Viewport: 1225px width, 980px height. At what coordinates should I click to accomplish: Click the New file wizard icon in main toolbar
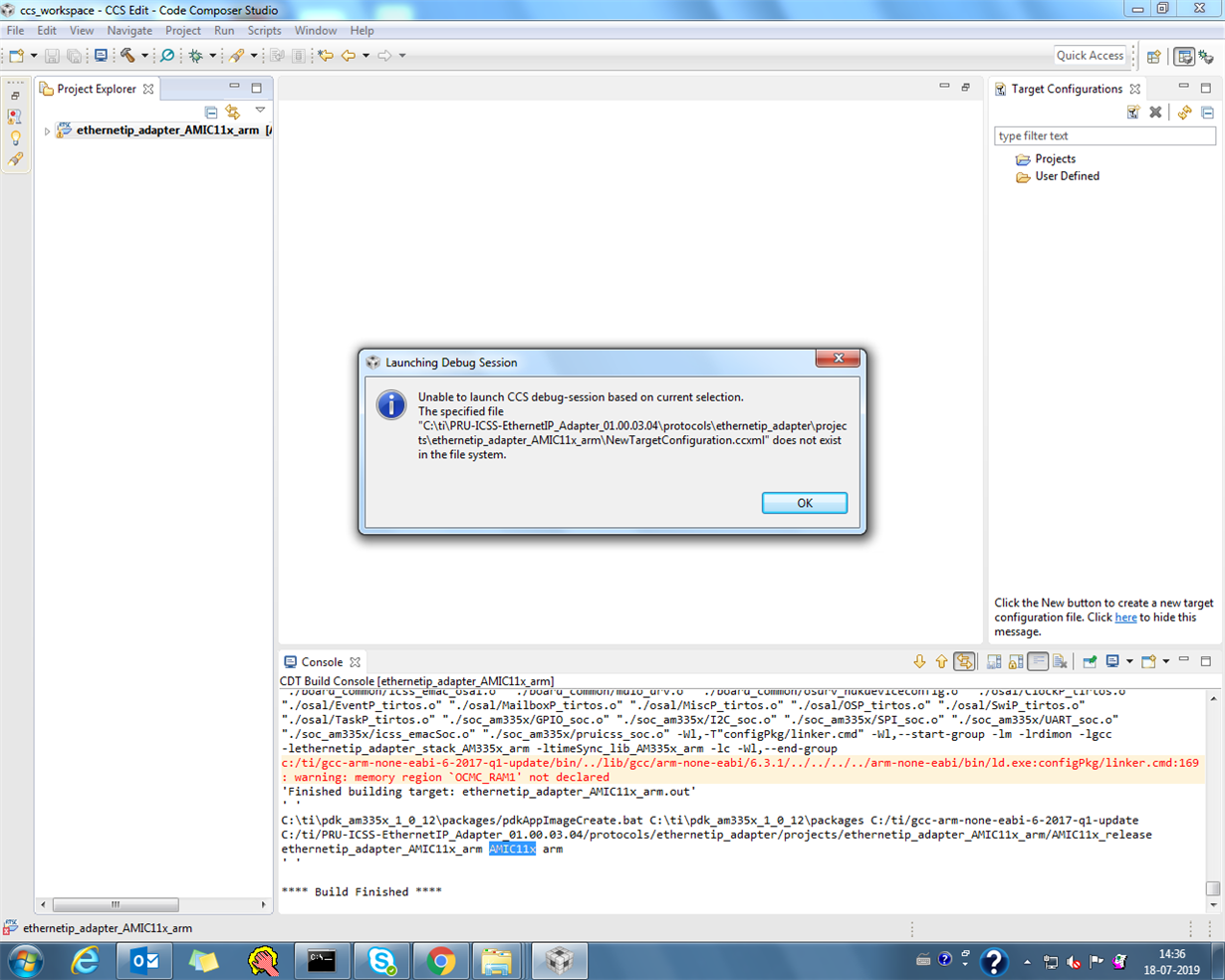(17, 56)
